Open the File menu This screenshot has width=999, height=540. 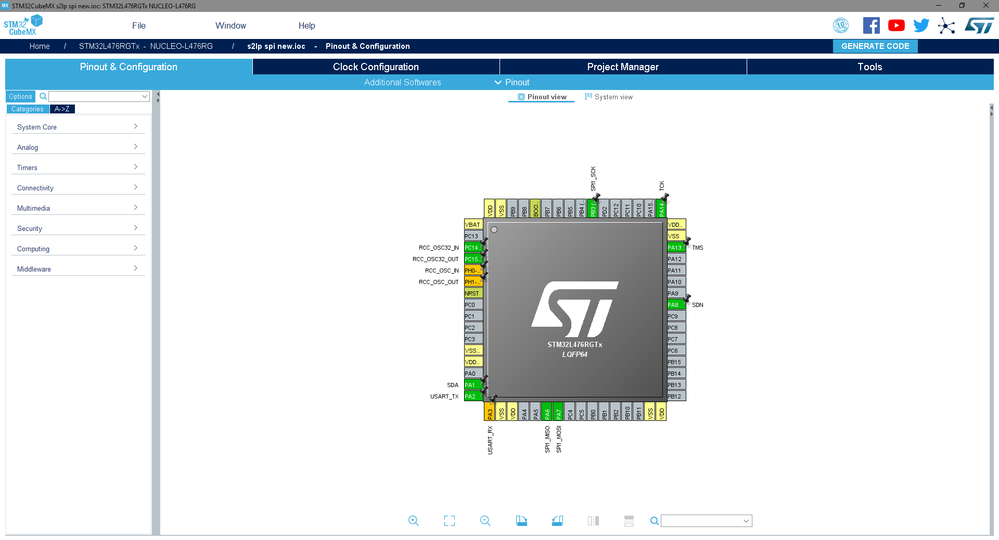(x=139, y=25)
